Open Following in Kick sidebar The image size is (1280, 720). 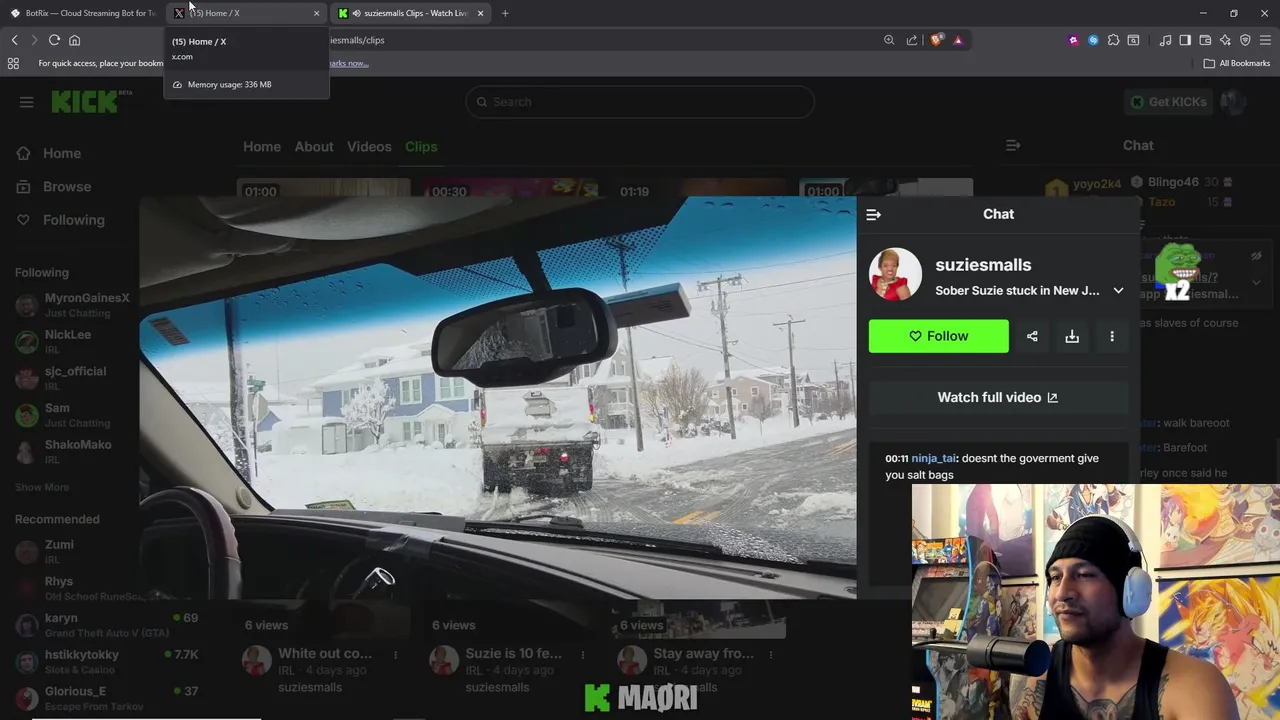pyautogui.click(x=73, y=220)
